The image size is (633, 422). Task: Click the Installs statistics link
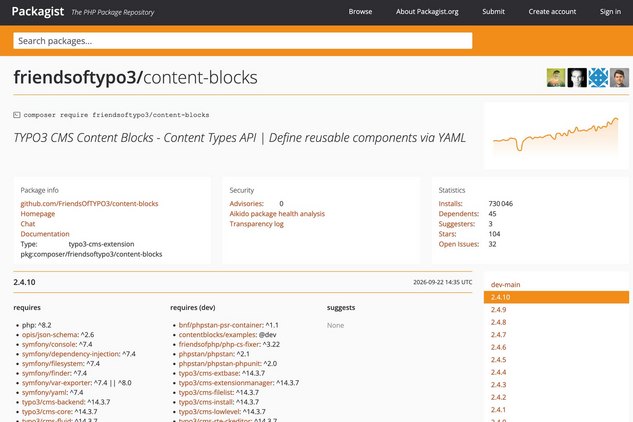point(451,204)
